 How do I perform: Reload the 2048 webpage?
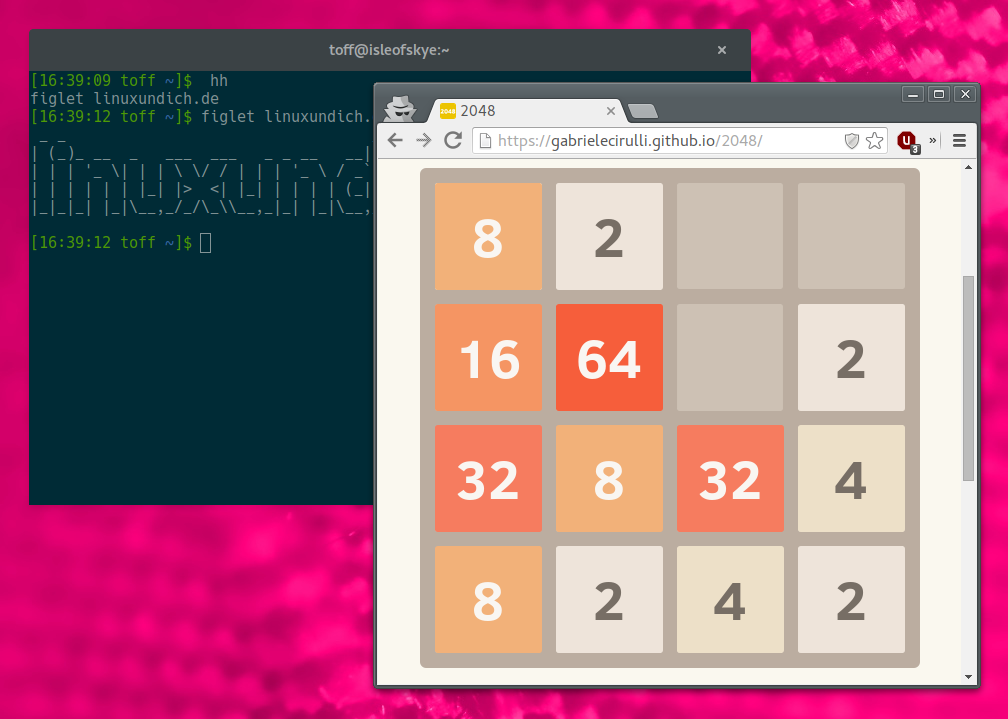(x=452, y=140)
